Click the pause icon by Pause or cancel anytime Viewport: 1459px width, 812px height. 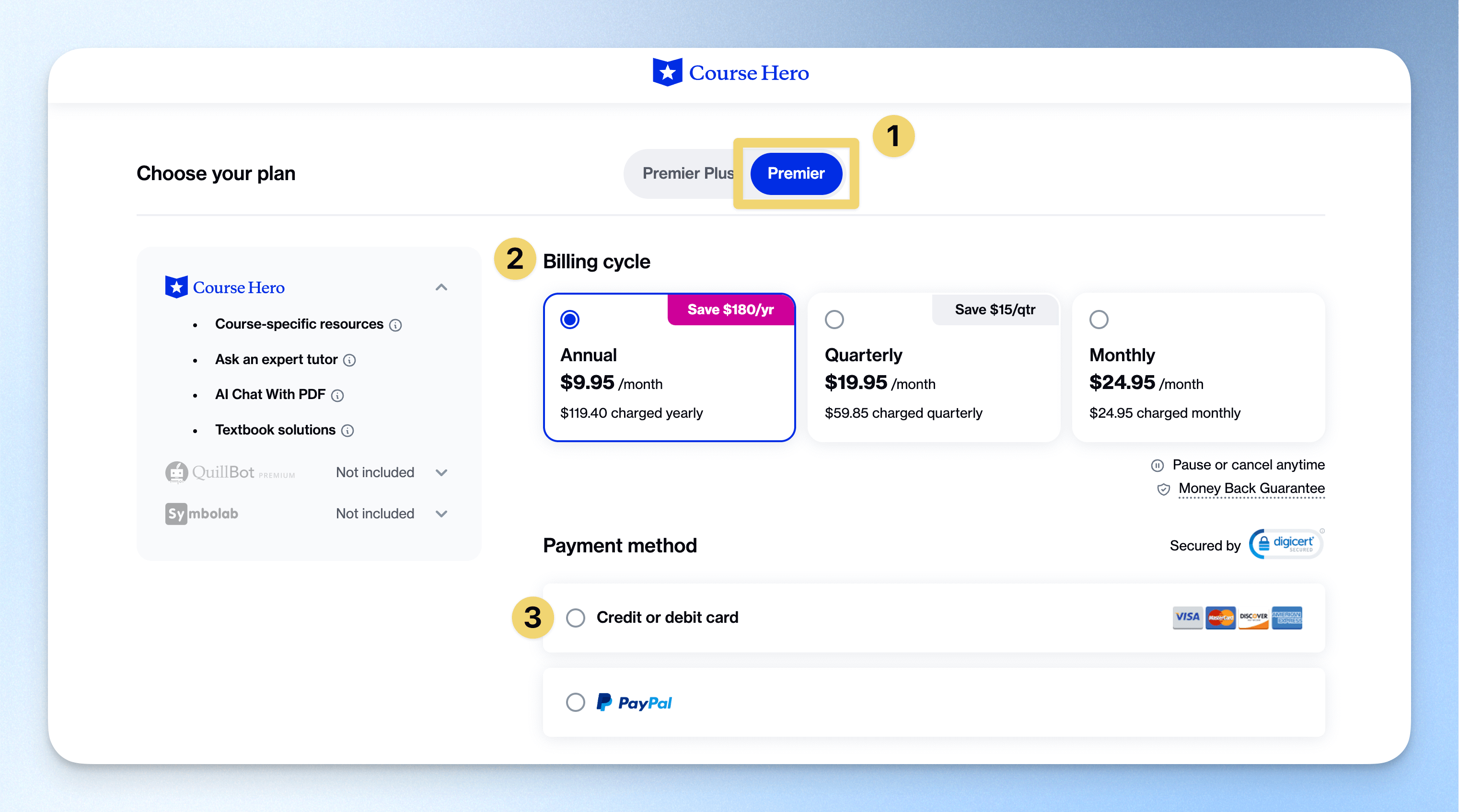point(1158,466)
